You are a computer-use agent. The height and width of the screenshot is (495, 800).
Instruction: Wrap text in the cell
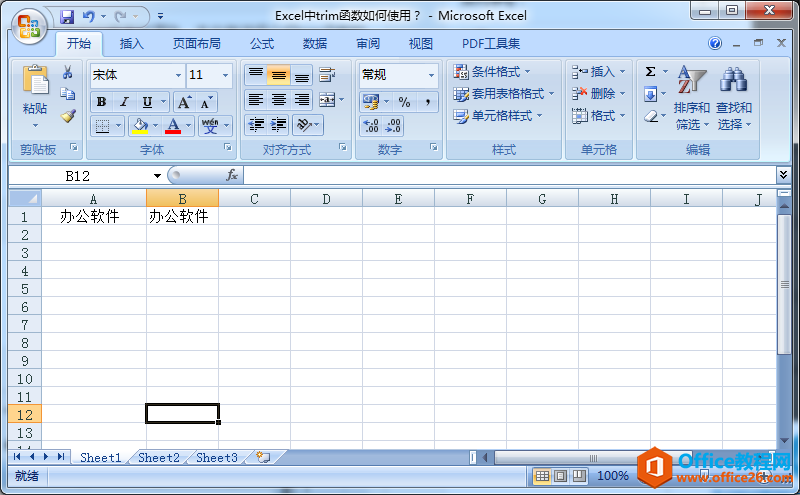(x=327, y=75)
